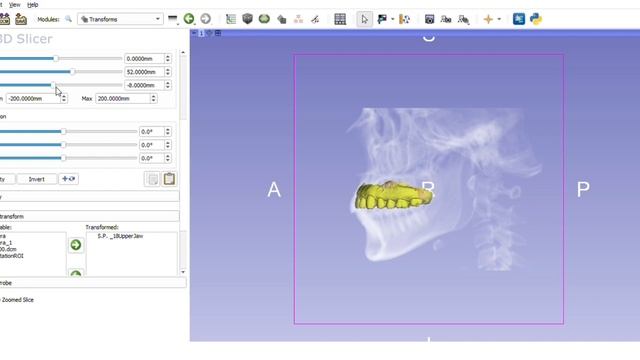
Task: Click the first rotation slider handle
Action: point(63,131)
